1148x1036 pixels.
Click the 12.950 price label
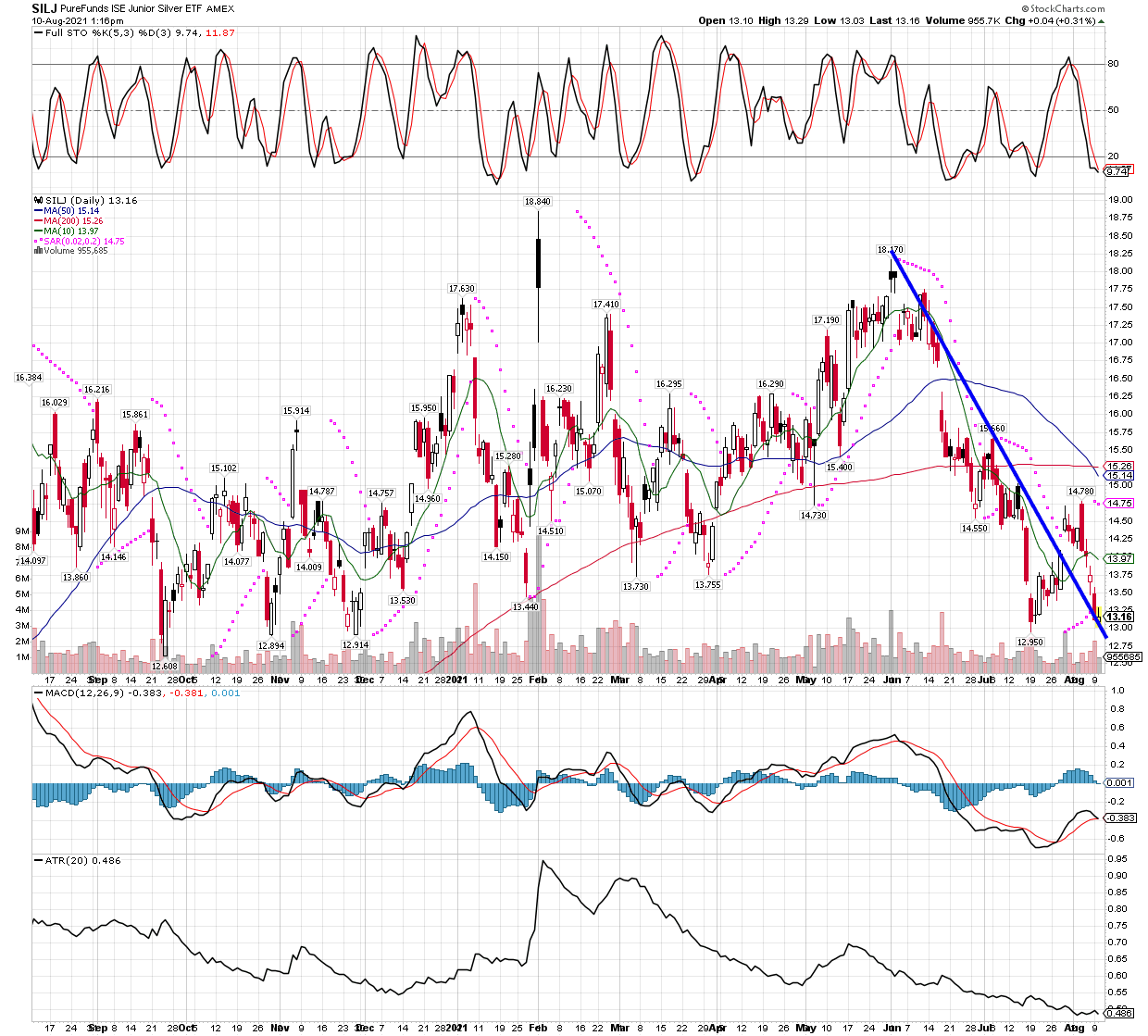tap(1030, 643)
